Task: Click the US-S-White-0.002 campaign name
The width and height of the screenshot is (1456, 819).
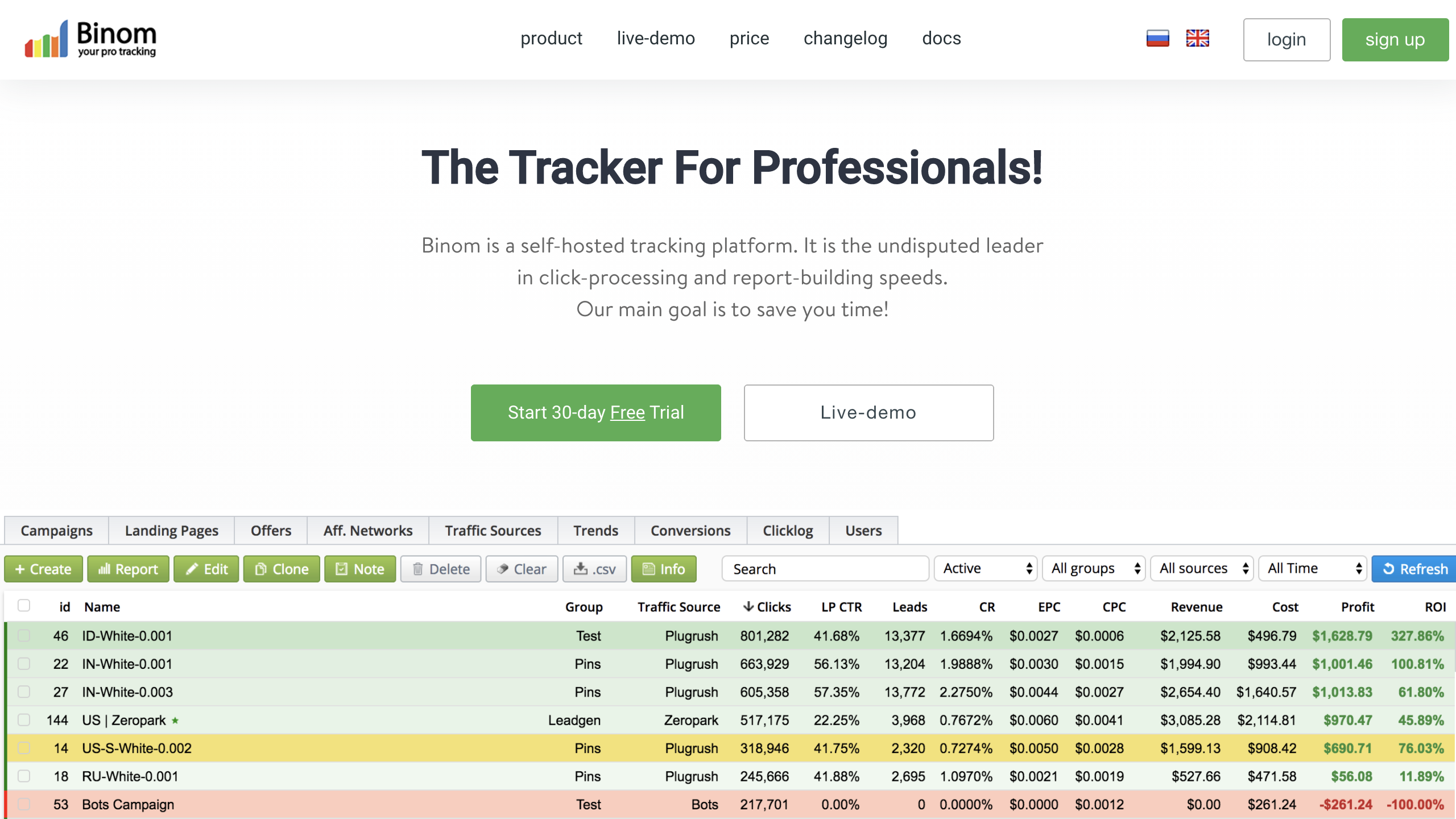Action: pyautogui.click(x=137, y=748)
